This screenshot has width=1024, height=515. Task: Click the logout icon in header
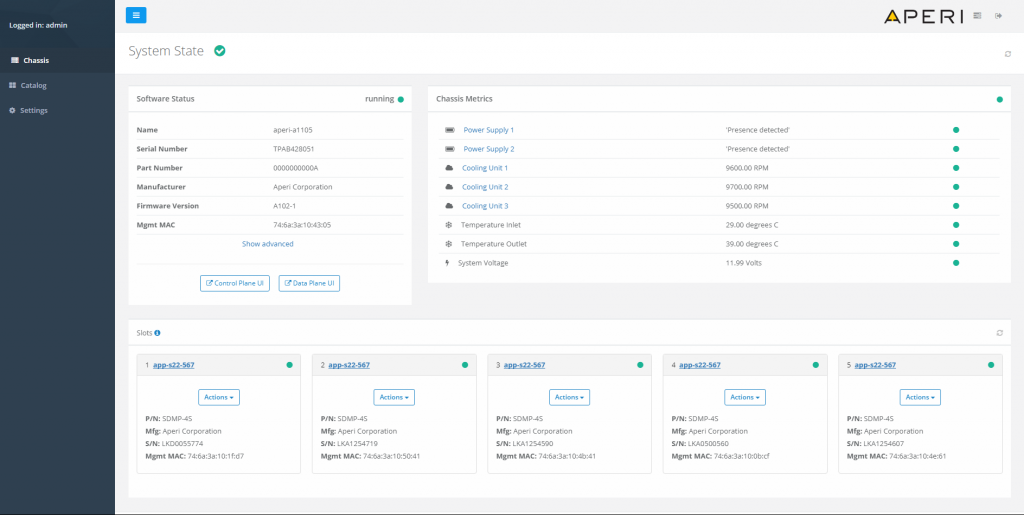998,15
